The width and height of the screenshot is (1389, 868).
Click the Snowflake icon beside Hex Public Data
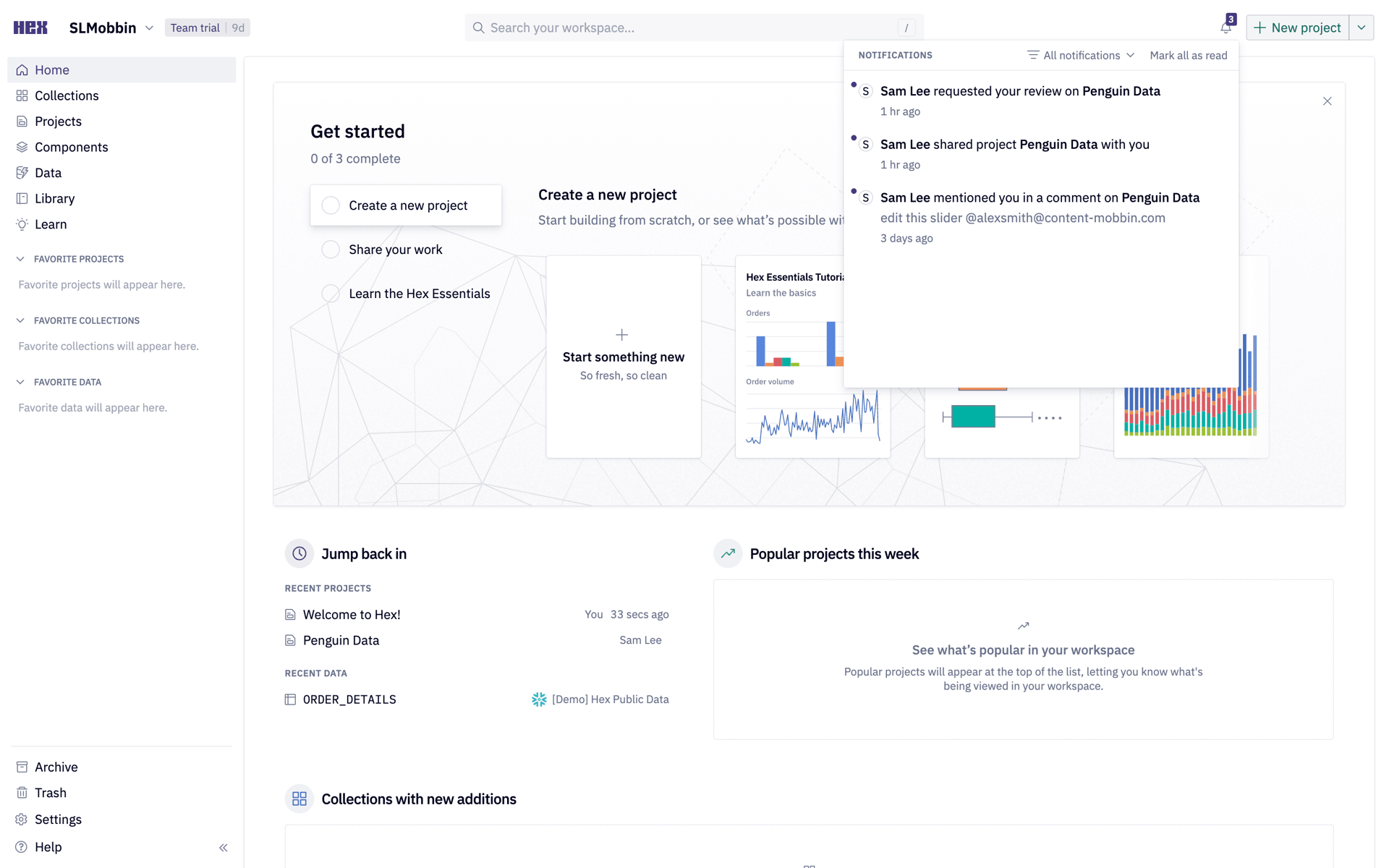pos(539,699)
